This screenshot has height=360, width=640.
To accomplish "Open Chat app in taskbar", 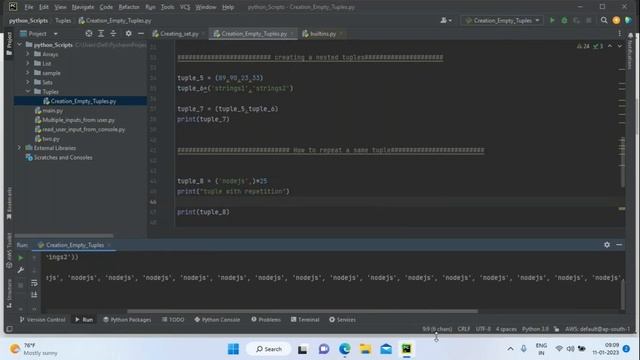I will pos(324,349).
